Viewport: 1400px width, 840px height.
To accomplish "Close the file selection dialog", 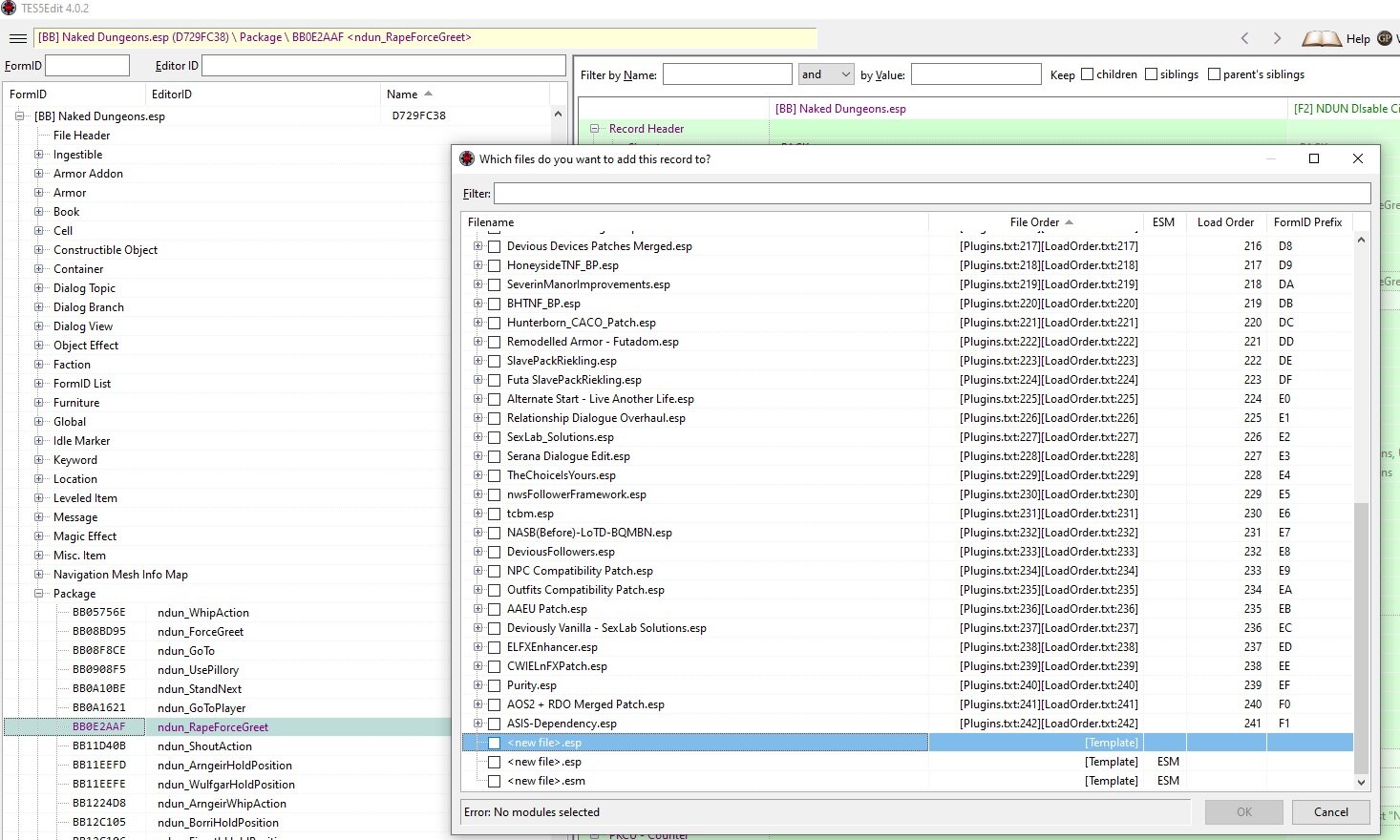I will click(1358, 158).
